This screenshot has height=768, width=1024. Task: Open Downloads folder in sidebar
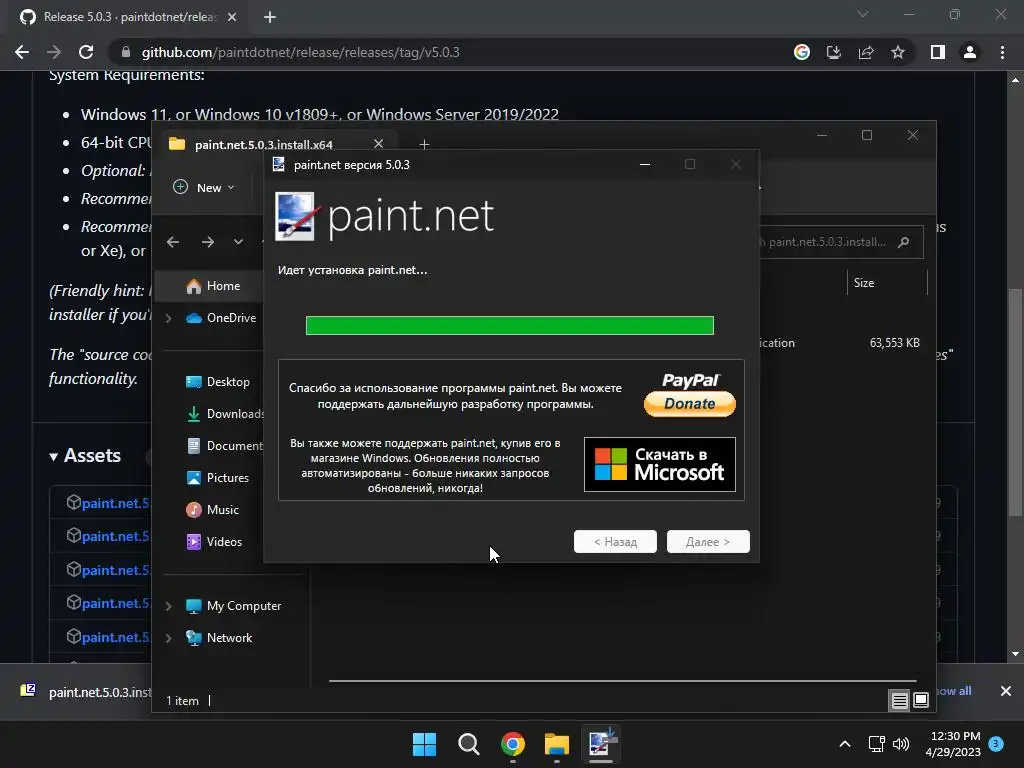pos(225,414)
